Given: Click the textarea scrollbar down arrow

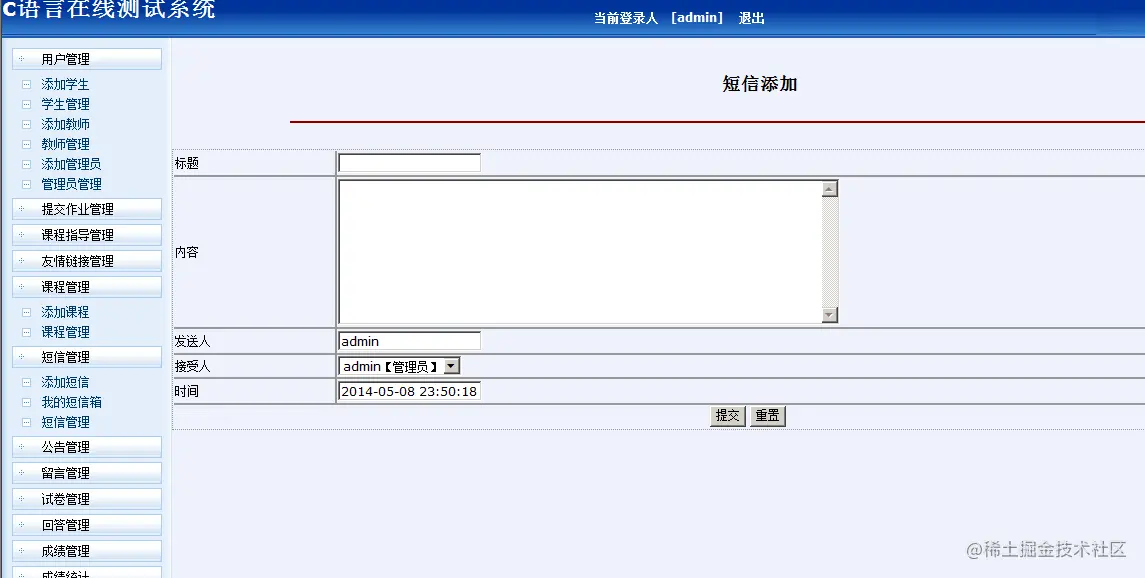Looking at the screenshot, I should (x=830, y=313).
